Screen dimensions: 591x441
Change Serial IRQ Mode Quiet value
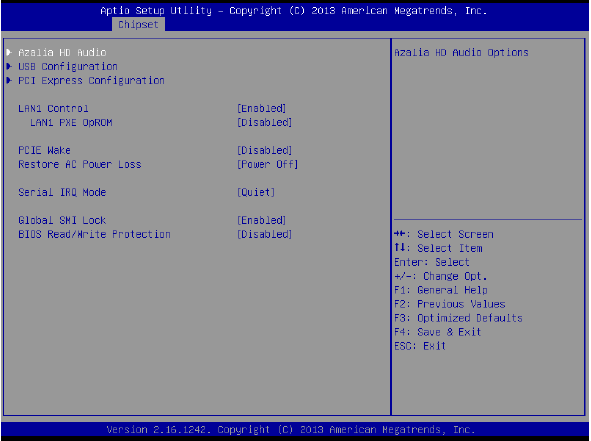tap(256, 192)
